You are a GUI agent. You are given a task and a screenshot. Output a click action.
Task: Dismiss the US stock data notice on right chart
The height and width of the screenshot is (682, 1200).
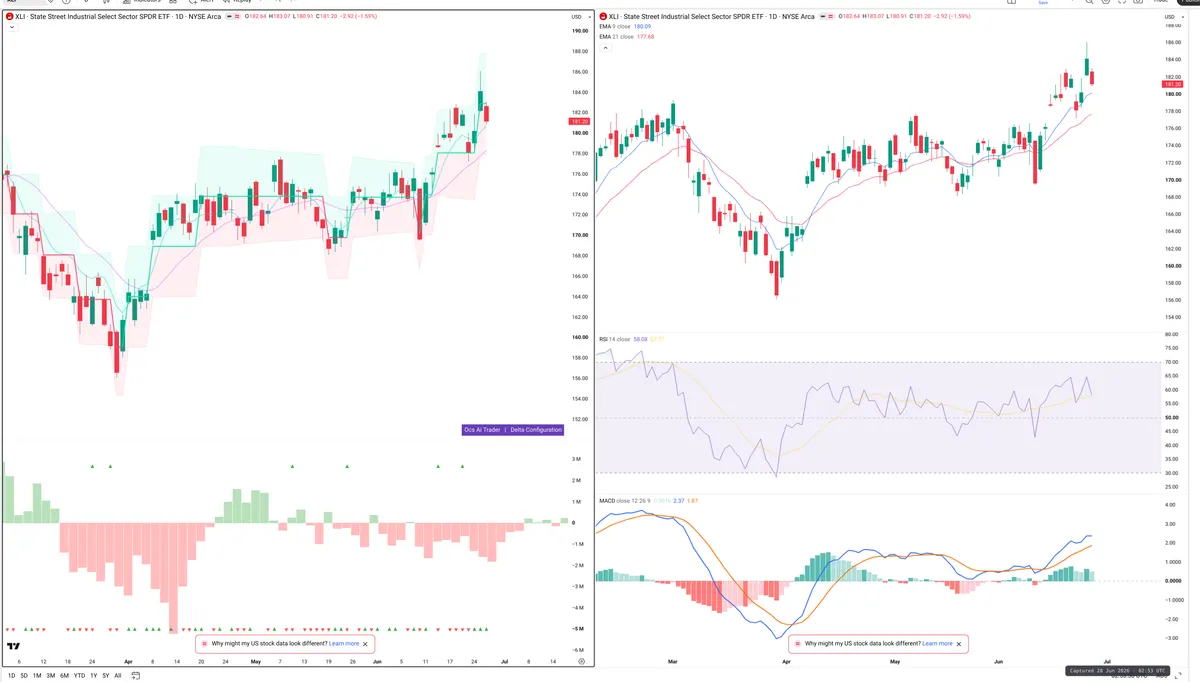(x=959, y=644)
